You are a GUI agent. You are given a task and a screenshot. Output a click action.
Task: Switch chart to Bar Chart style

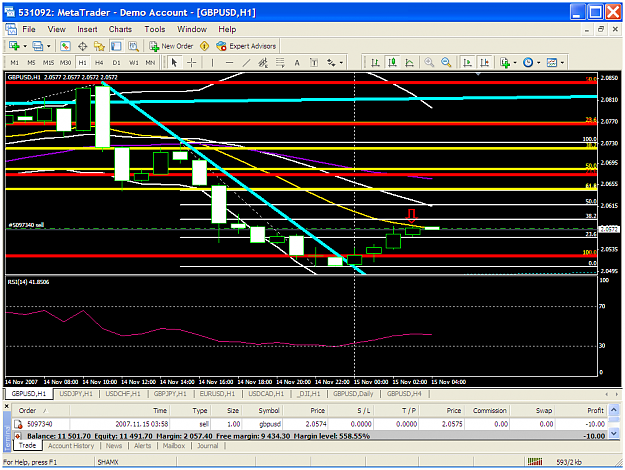click(375, 63)
